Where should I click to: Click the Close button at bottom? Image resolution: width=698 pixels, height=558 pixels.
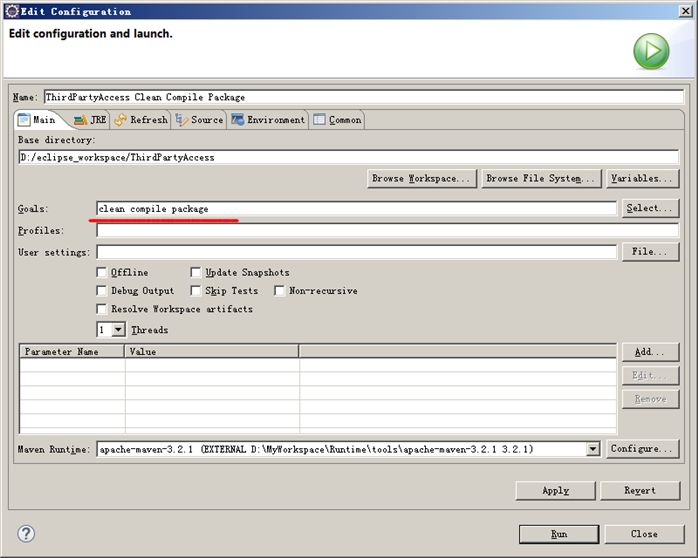(x=644, y=534)
